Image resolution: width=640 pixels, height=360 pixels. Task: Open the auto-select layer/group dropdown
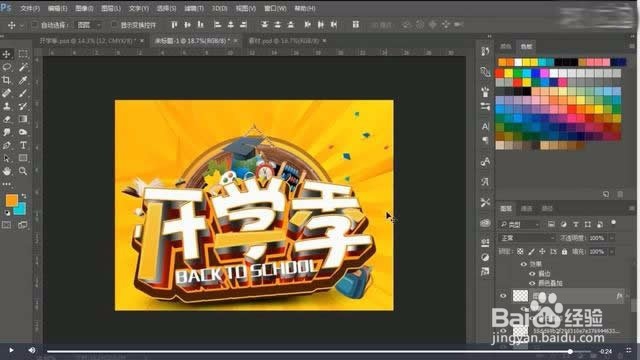click(89, 25)
